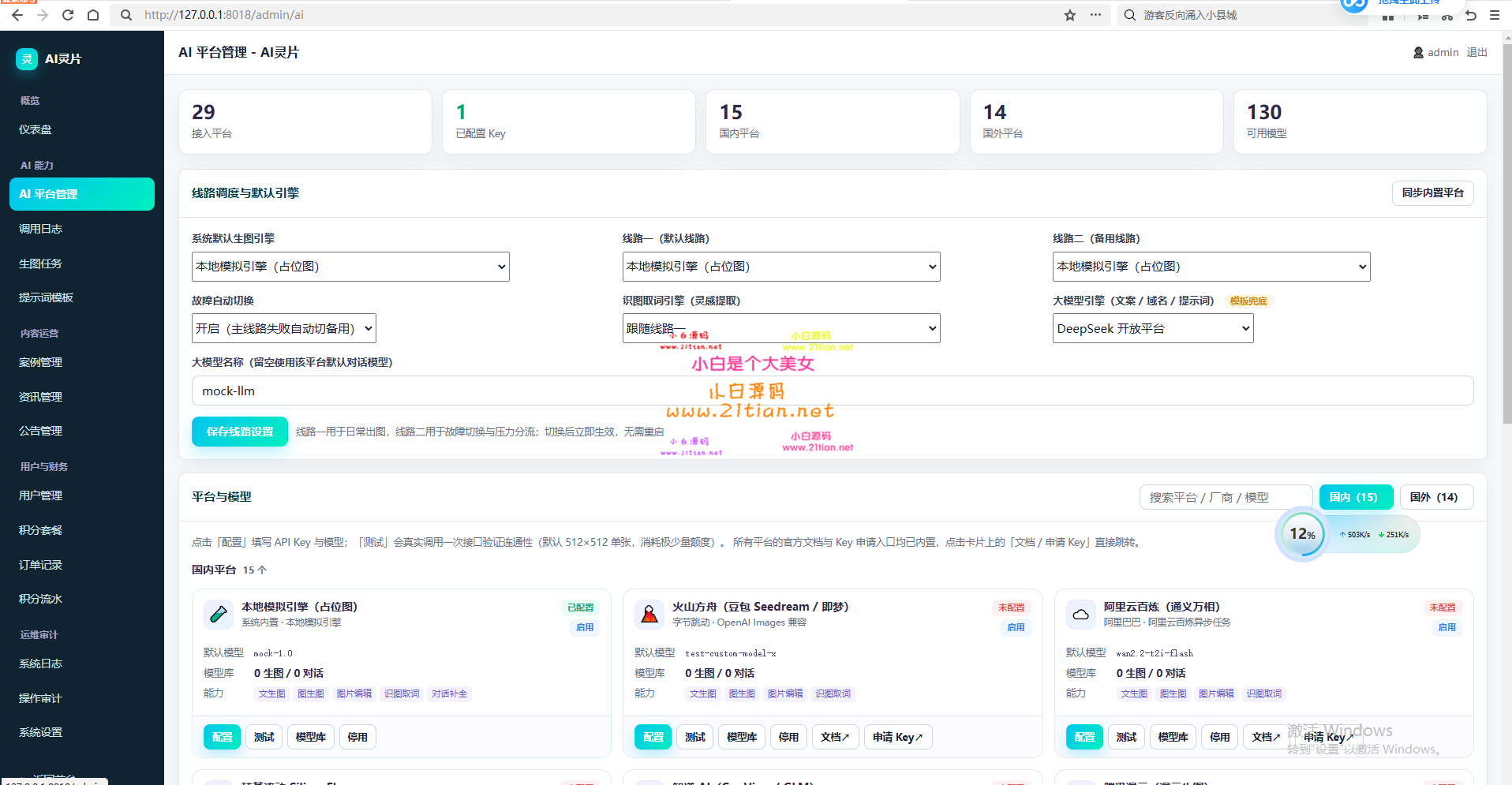1512x785 pixels.
Task: Open 积分流水 in the sidebar
Action: tap(82, 599)
